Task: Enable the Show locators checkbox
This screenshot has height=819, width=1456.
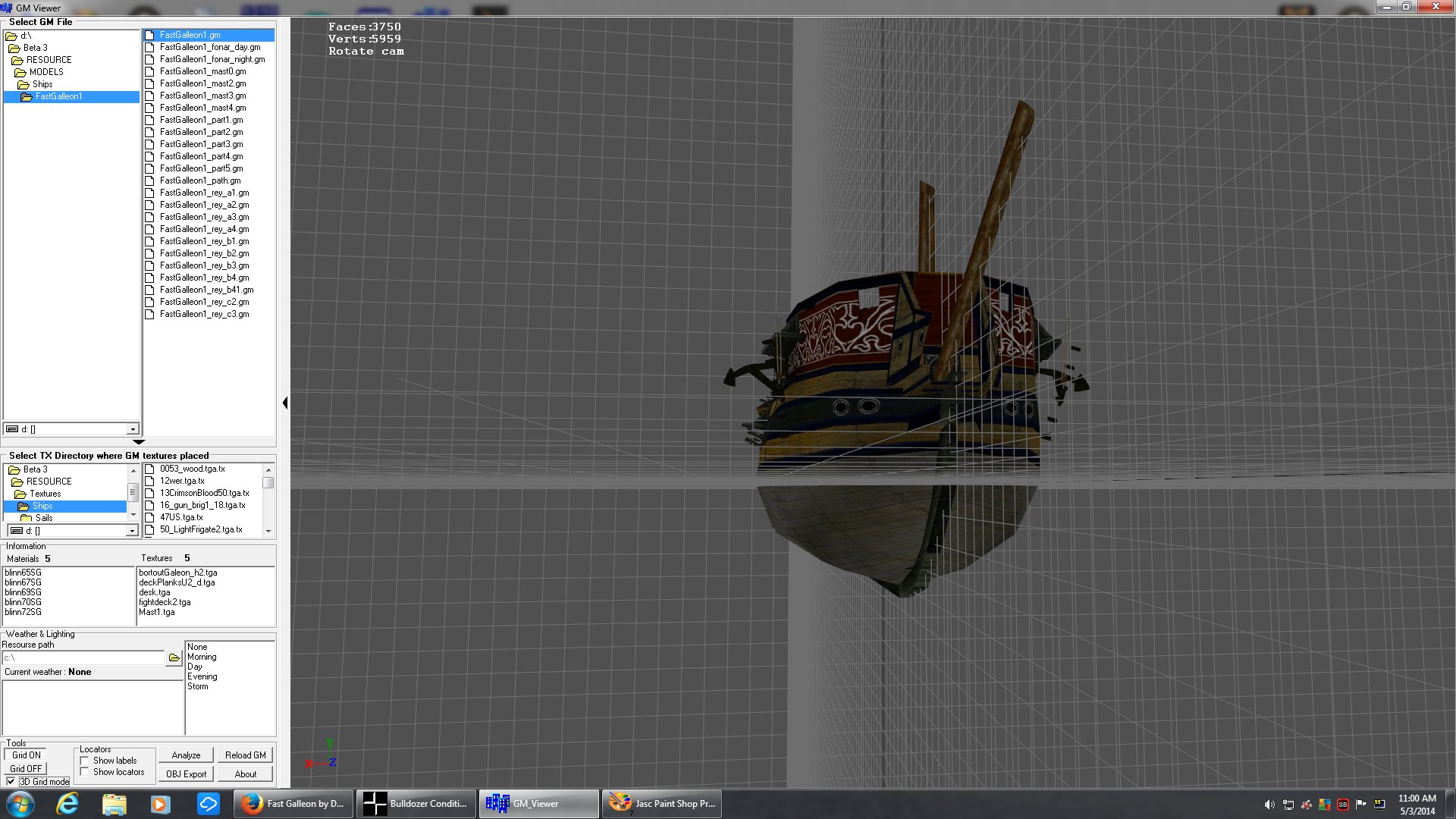Action: coord(85,772)
